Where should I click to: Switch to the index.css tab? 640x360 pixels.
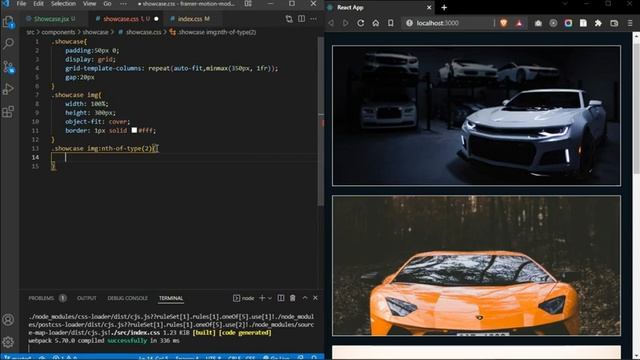click(x=192, y=19)
